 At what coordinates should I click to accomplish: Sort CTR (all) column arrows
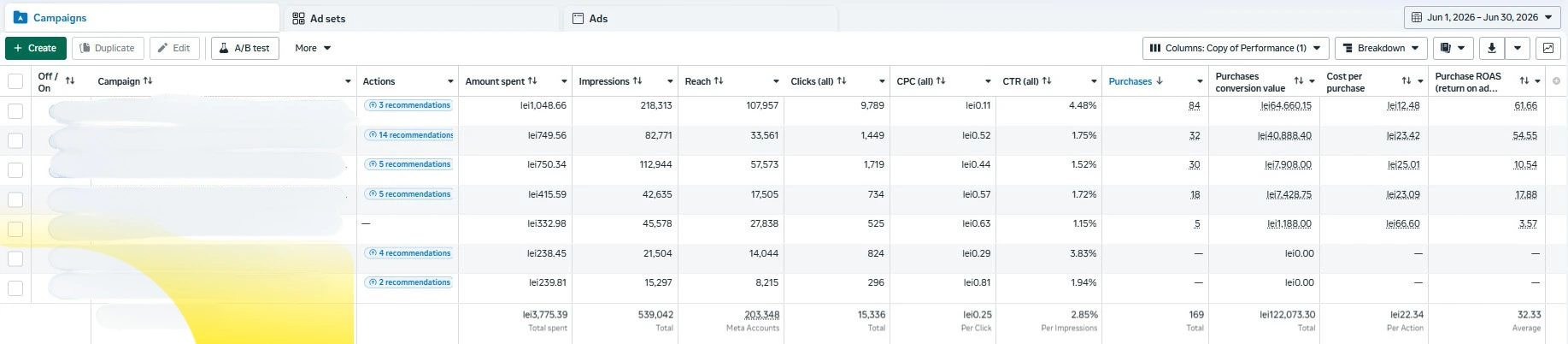pyautogui.click(x=1047, y=81)
